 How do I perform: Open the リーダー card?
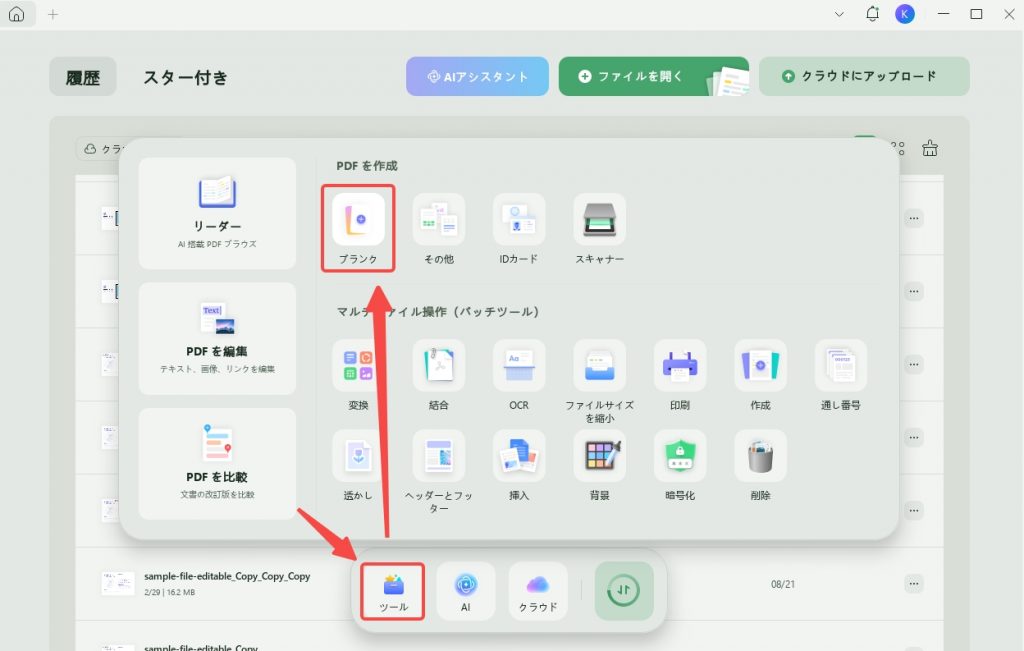coord(217,213)
